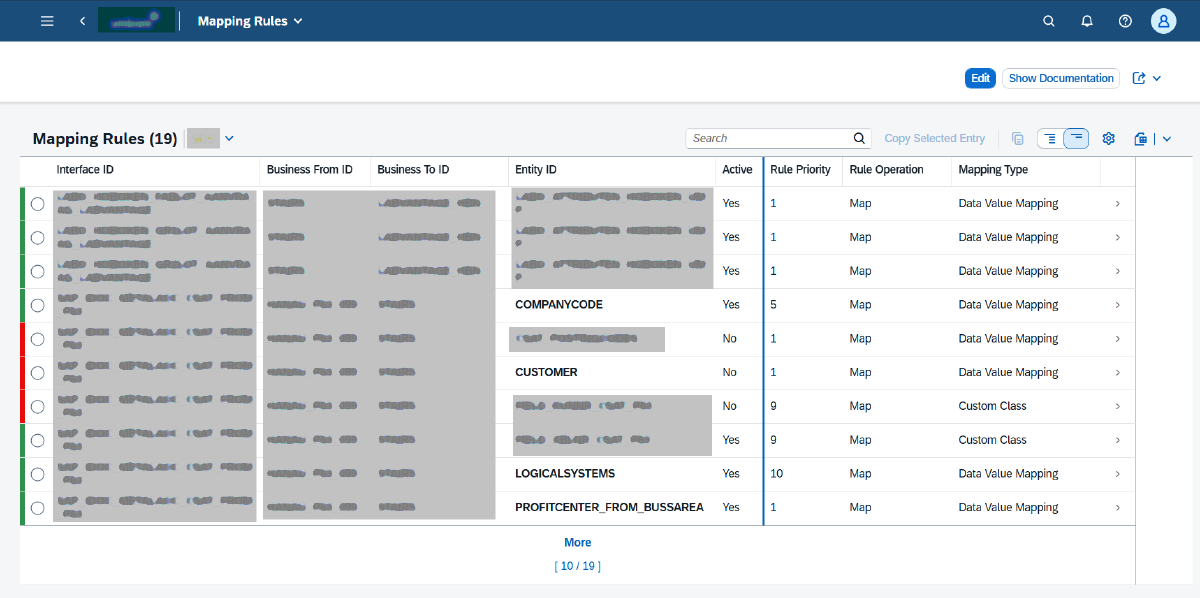Expand the export options dropdown arrow
Screen dimensions: 1200x598
pos(1165,139)
